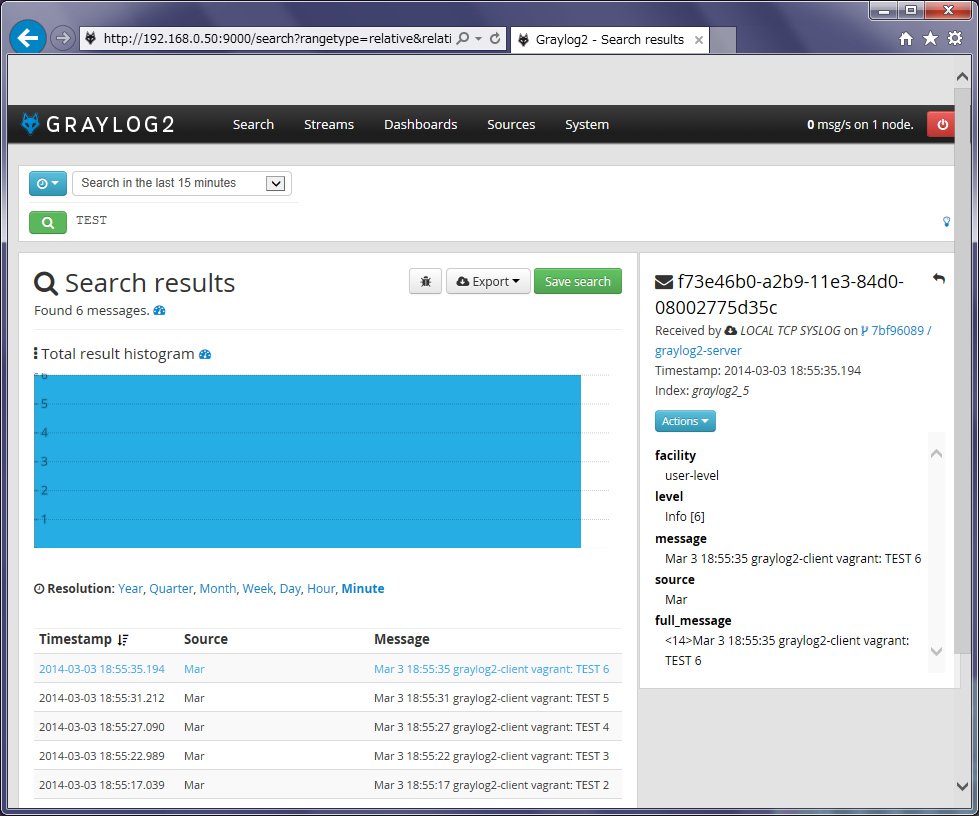The image size is (979, 816).
Task: Set histogram resolution to Hour
Action: point(322,589)
